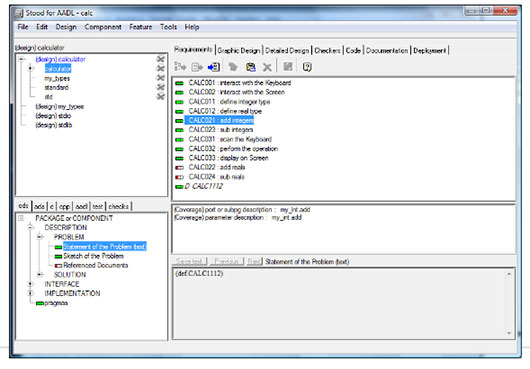Click the greyed tag-shaped toolbar icon
530x369 pixels.
[233, 67]
